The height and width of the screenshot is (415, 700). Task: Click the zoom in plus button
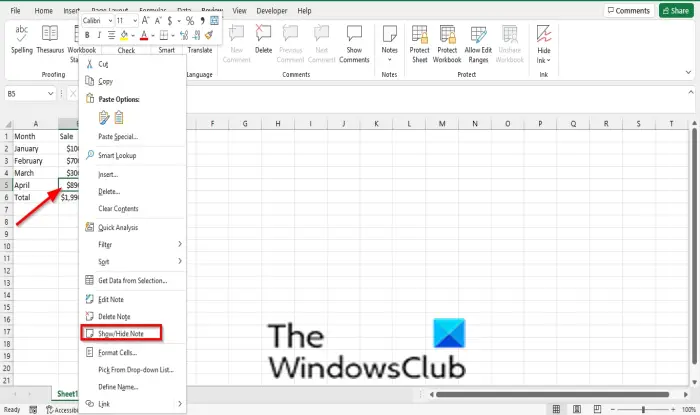pos(673,409)
